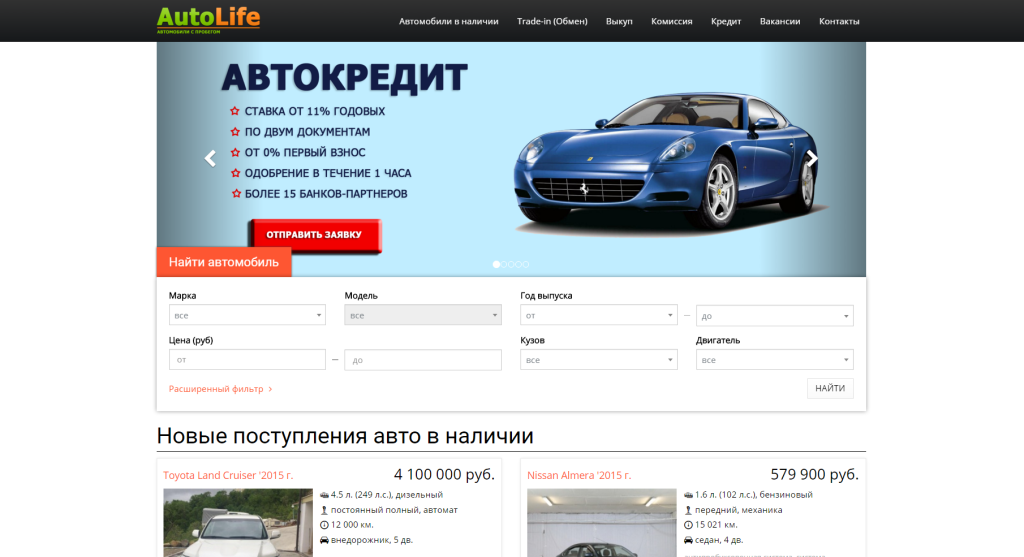Open 'Контакты' menu item
1024x557 pixels.
839,22
